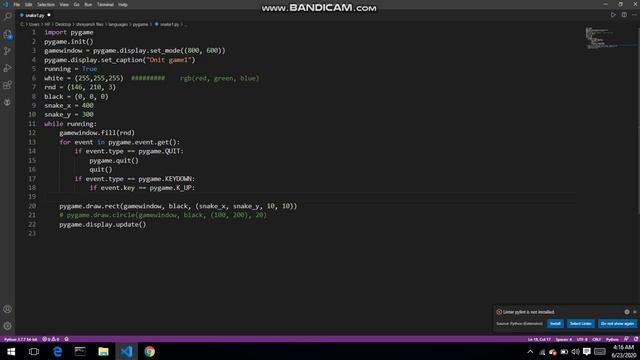Open the File menu
The image size is (640, 360).
tap(17, 4)
